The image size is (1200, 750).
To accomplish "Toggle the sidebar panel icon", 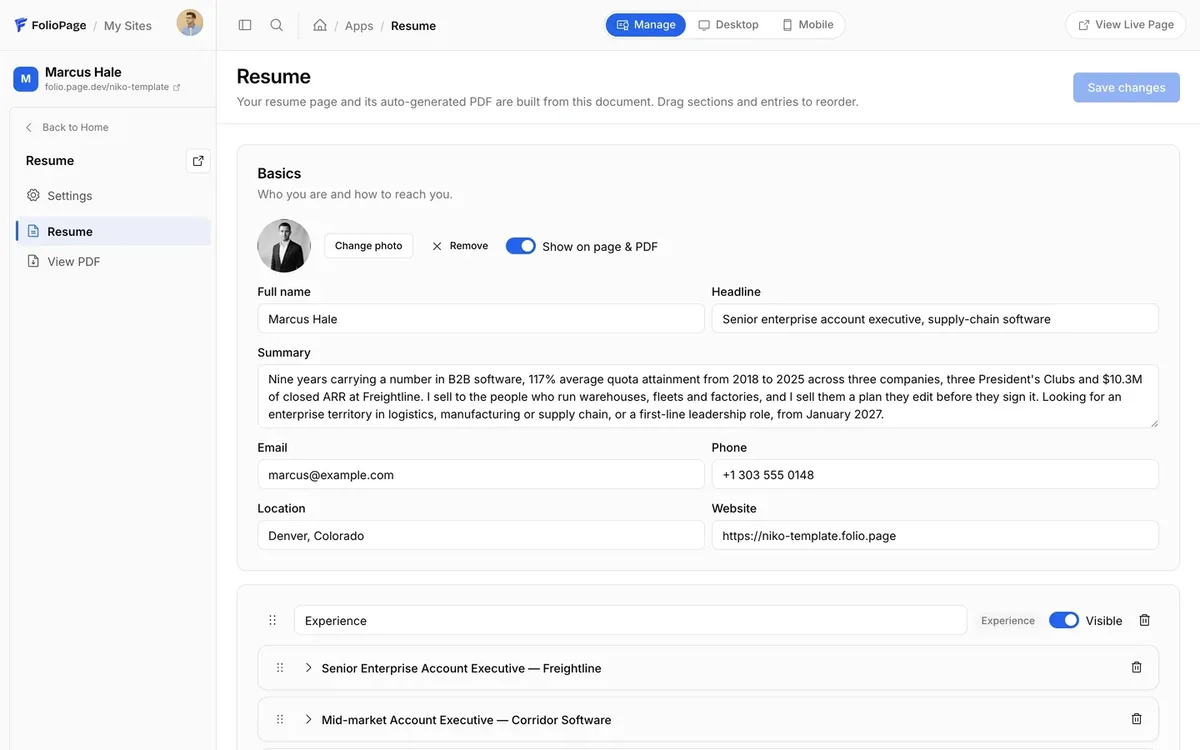I will tap(245, 25).
